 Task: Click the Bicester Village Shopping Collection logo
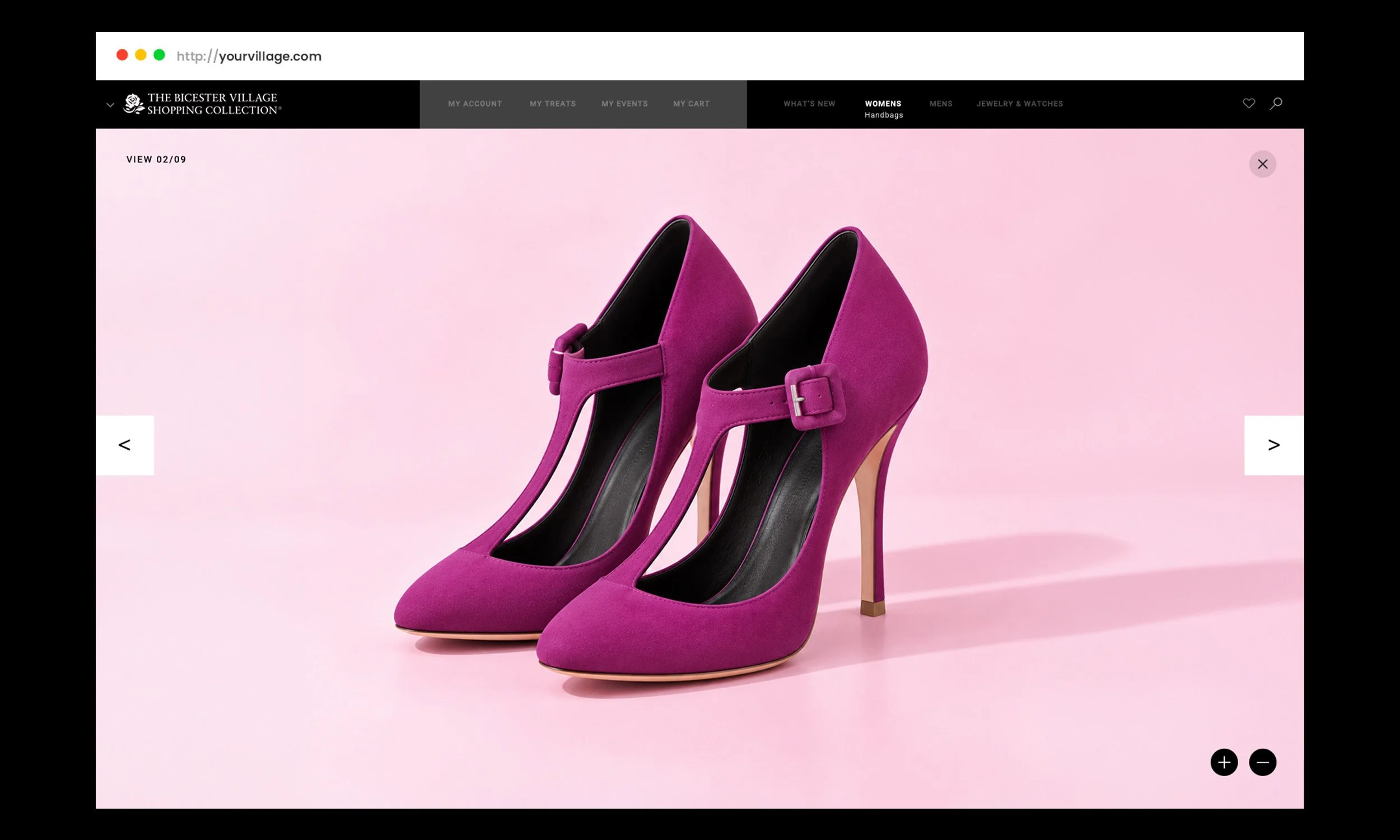[202, 104]
